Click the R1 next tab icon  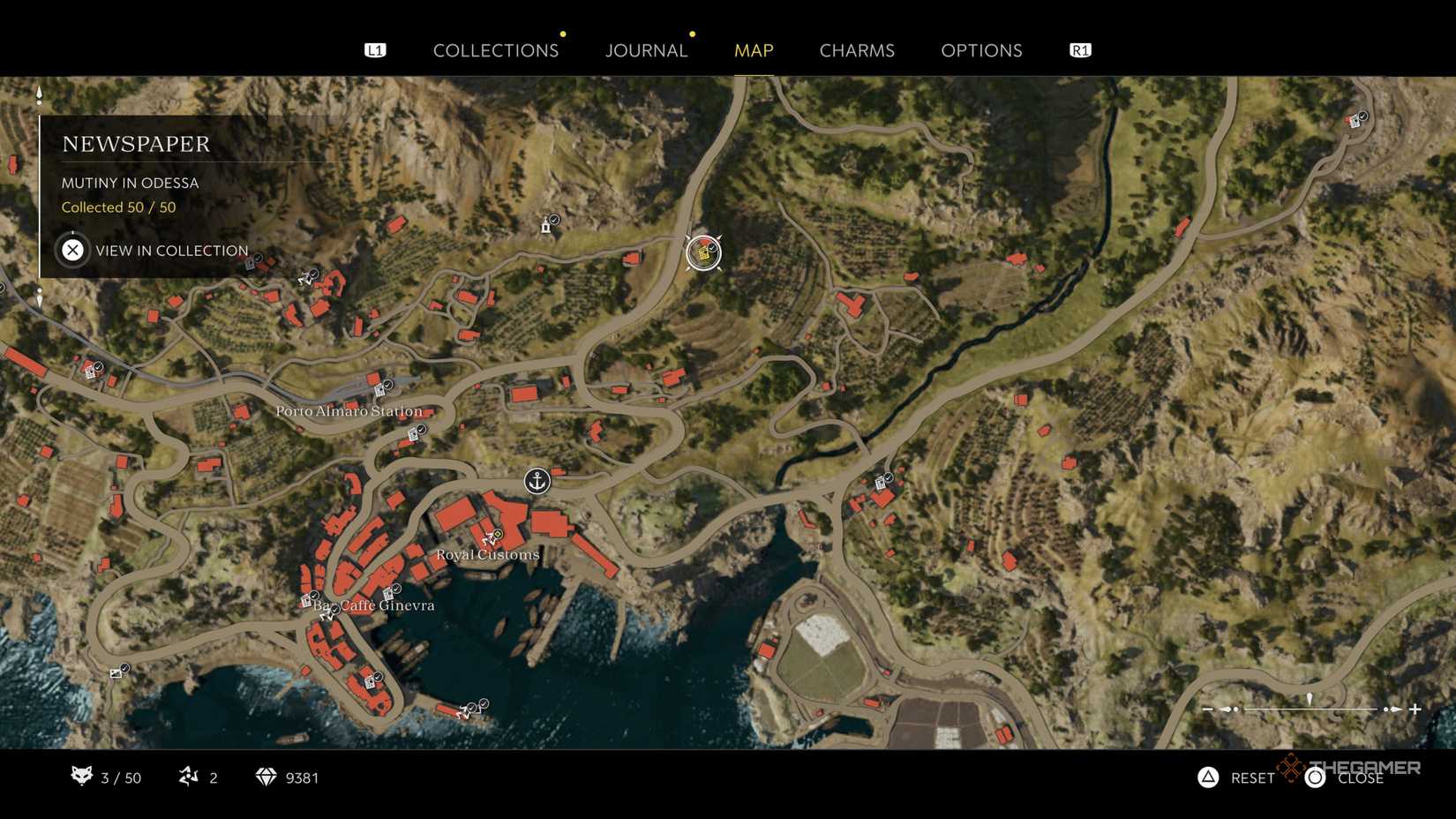[1080, 50]
